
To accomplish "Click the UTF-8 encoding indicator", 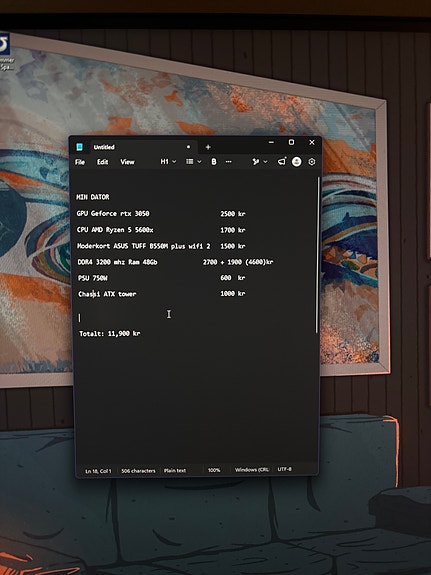I will 285,469.
